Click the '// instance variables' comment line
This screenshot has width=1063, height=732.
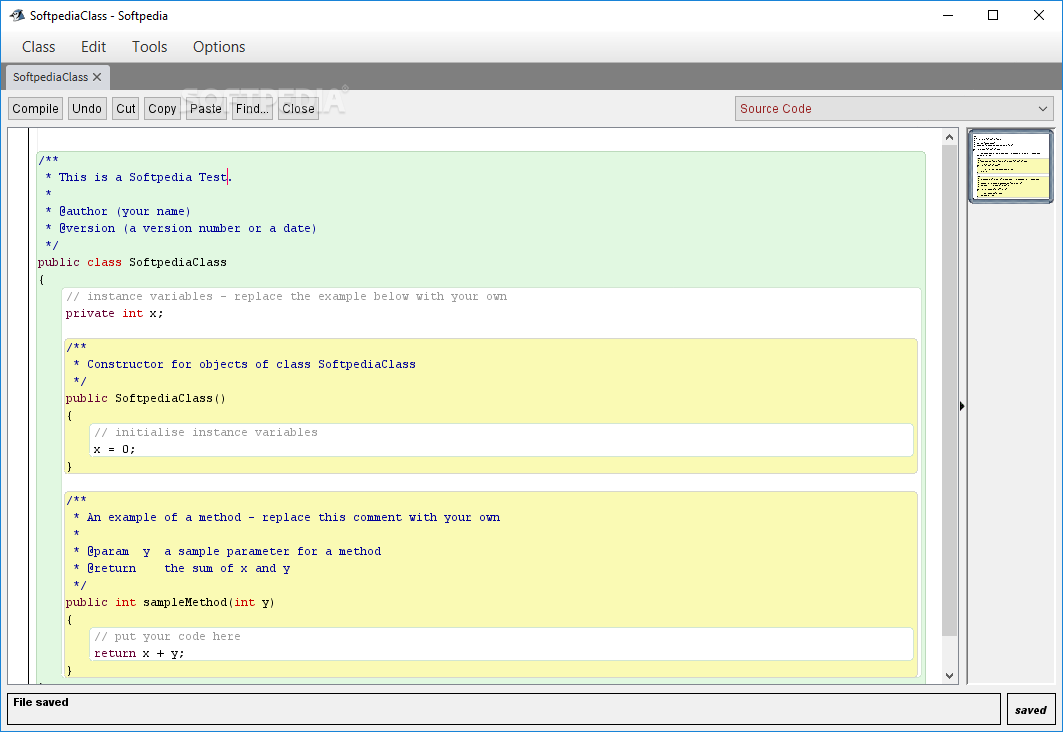tap(286, 296)
